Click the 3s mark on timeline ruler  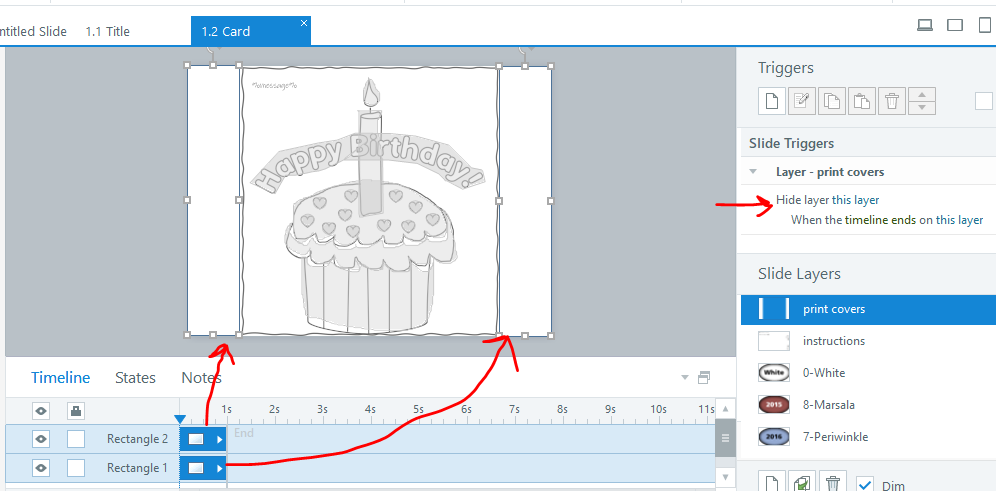tap(322, 410)
